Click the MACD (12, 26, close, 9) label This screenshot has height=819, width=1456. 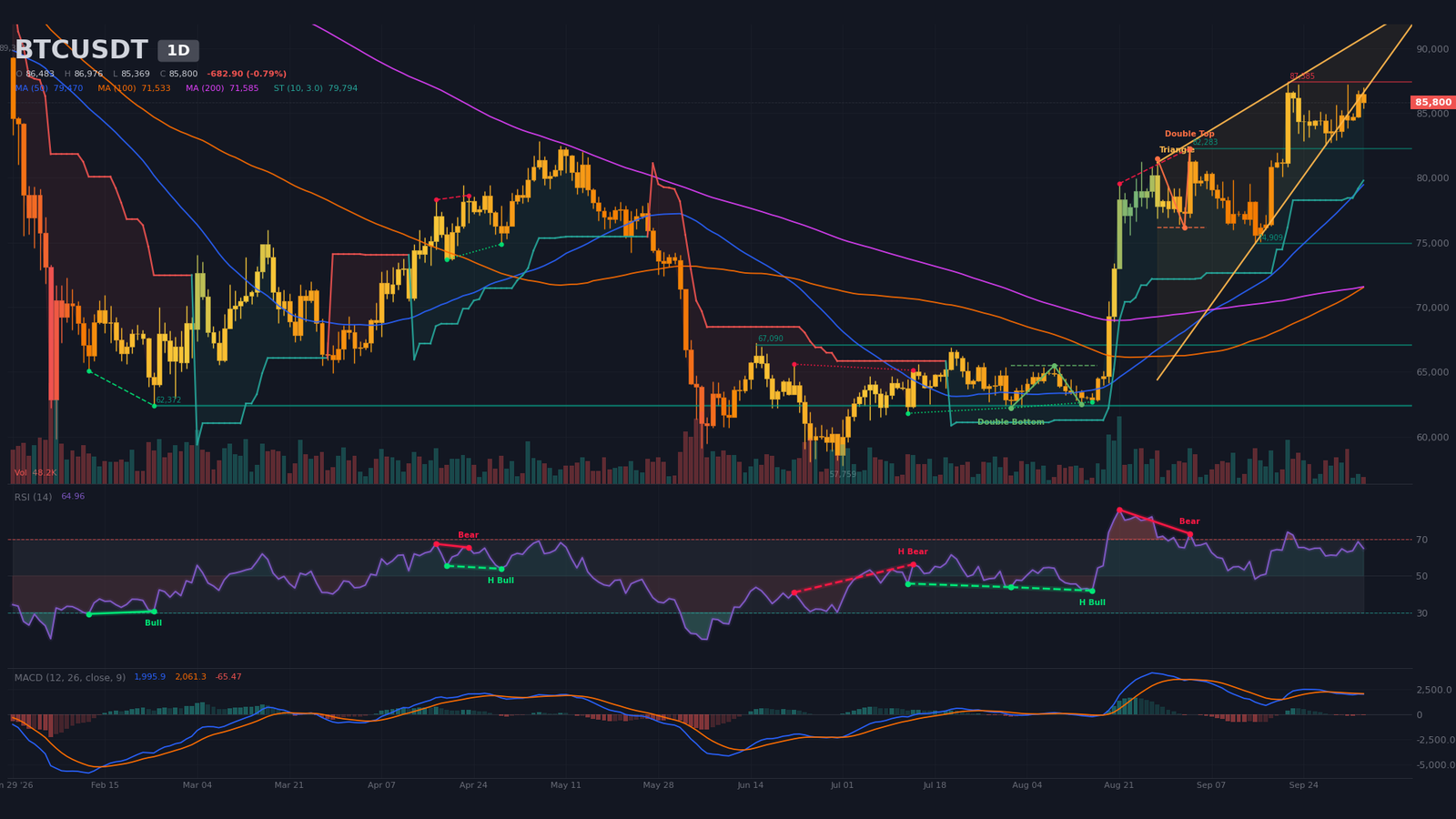[70, 677]
